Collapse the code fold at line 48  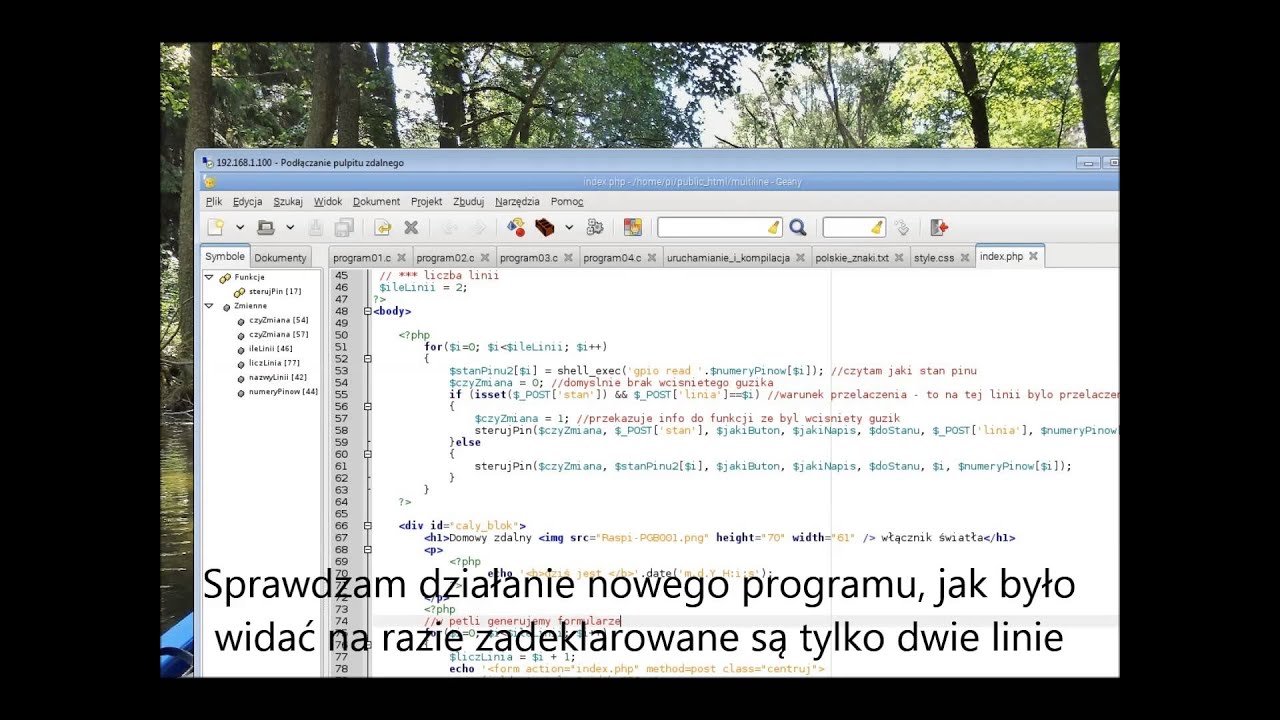point(368,311)
